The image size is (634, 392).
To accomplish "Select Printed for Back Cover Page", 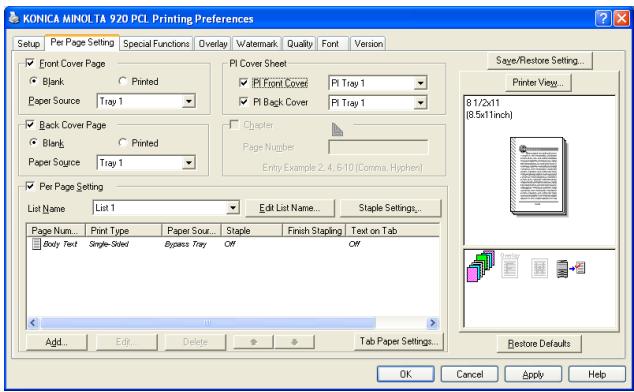I will pos(123,142).
